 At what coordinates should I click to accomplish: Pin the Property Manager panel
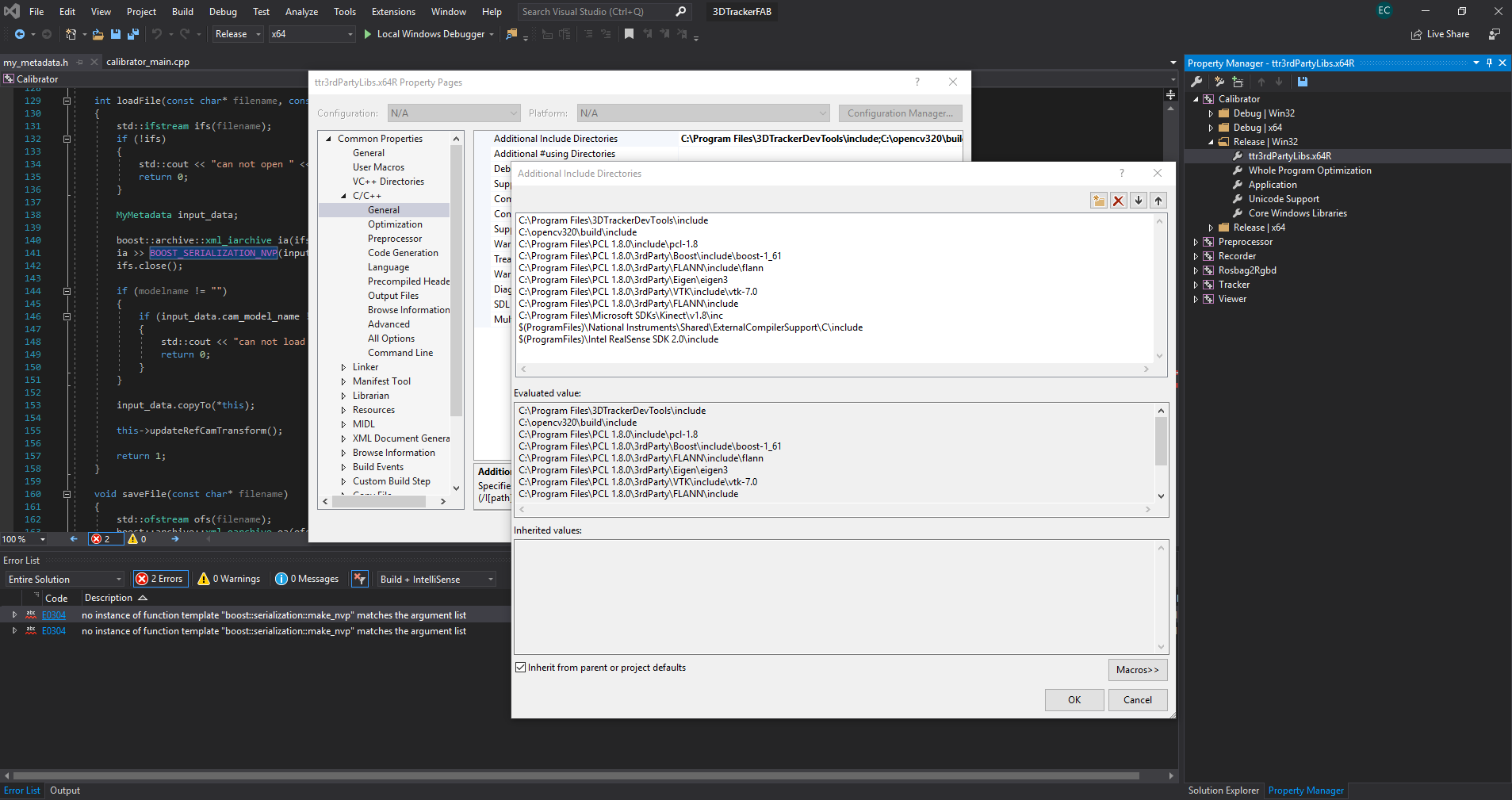pos(1489,63)
